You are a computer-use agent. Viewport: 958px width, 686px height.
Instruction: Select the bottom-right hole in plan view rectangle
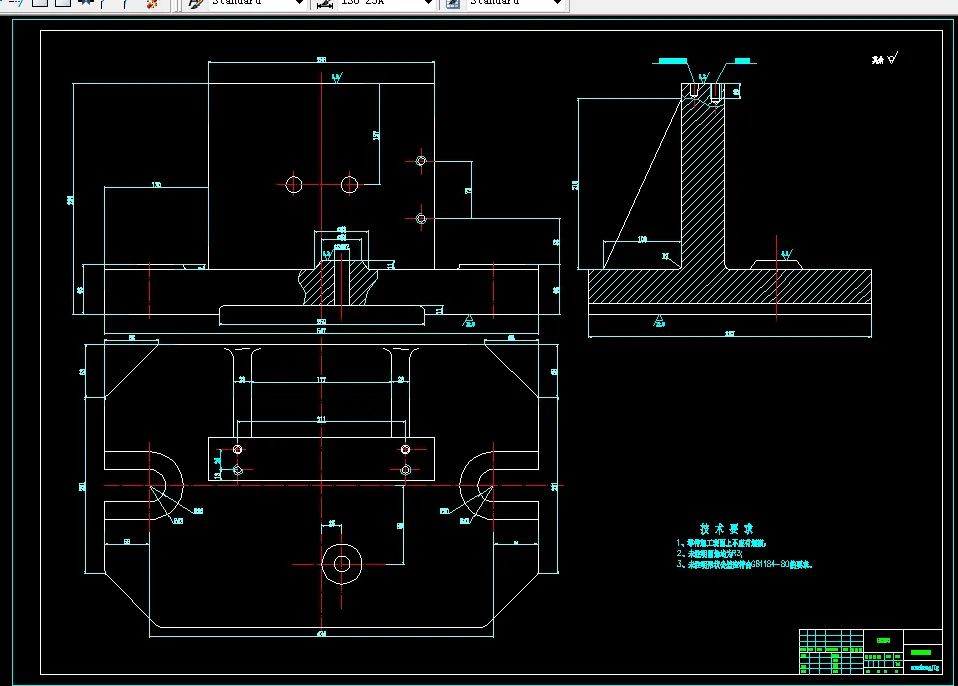pyautogui.click(x=405, y=469)
